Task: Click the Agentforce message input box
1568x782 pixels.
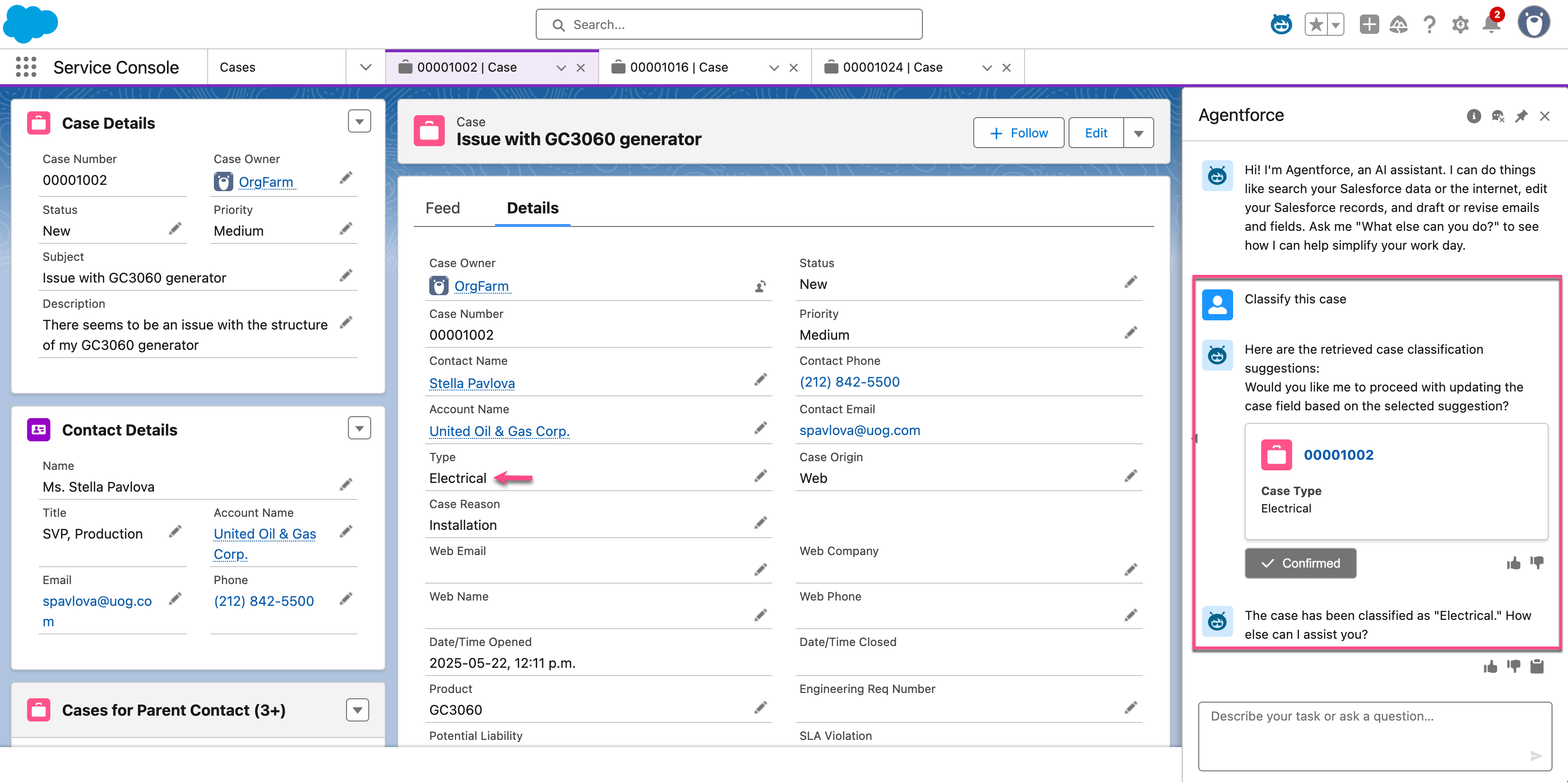Action: (x=1374, y=736)
